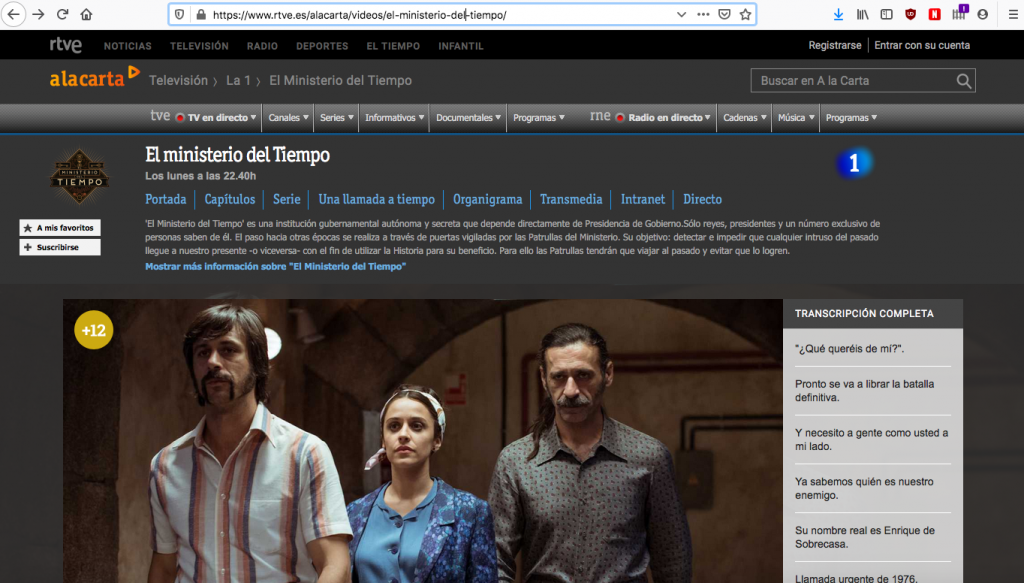Show the address bar history dropdown

point(681,14)
